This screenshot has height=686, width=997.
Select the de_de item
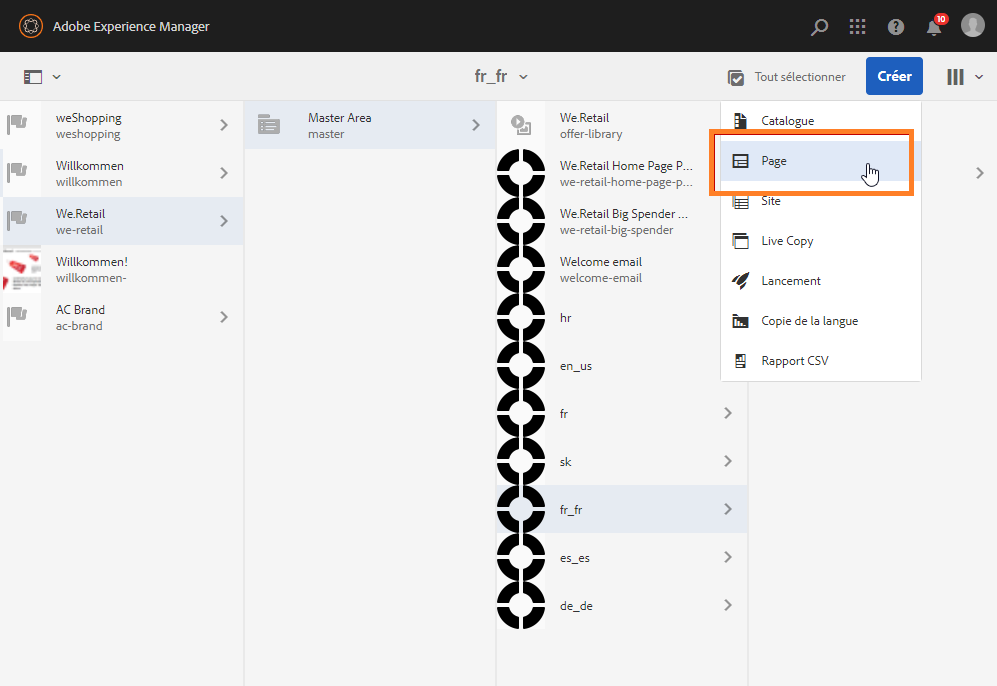(622, 605)
